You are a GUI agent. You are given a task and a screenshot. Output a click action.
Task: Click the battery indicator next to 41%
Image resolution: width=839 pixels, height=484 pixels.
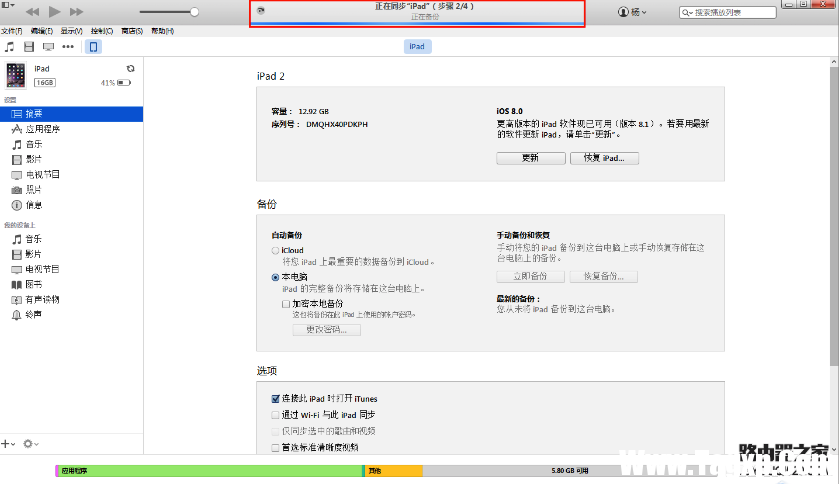tap(124, 82)
